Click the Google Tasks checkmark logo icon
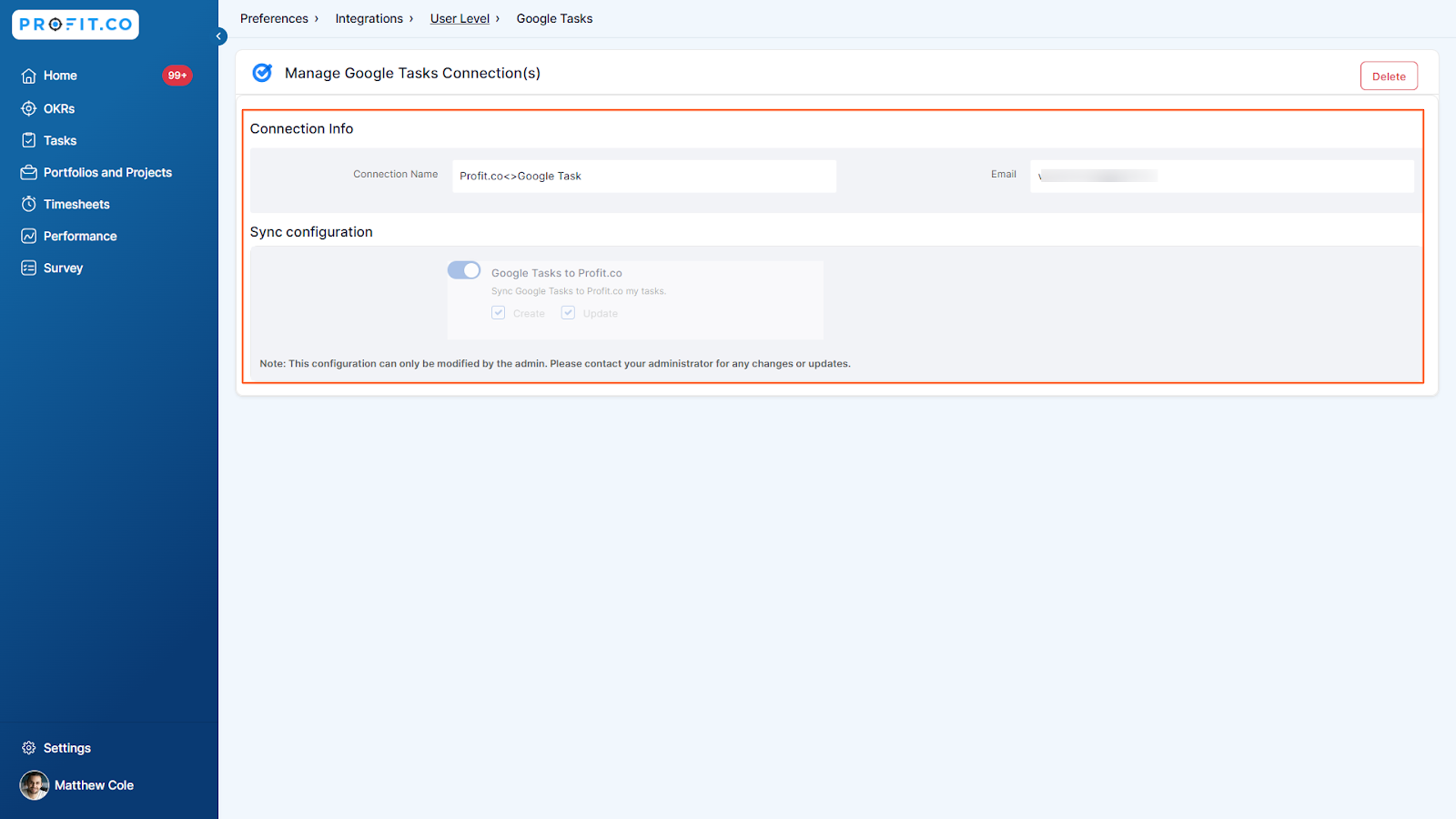Screen dimensions: 1456x819 [262, 73]
